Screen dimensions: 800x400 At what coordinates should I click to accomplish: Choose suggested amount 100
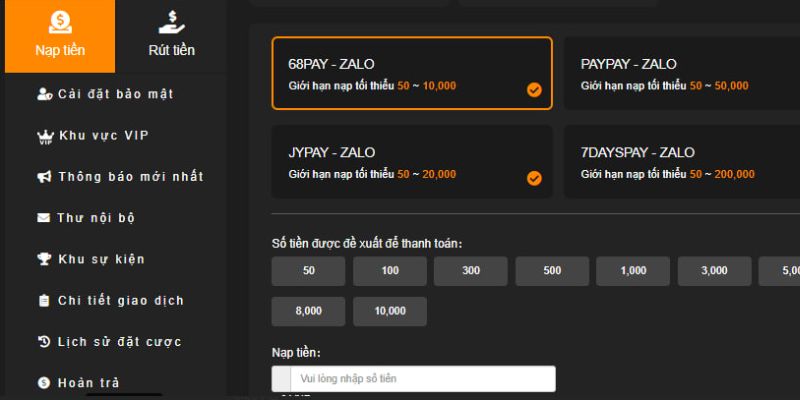tap(390, 271)
